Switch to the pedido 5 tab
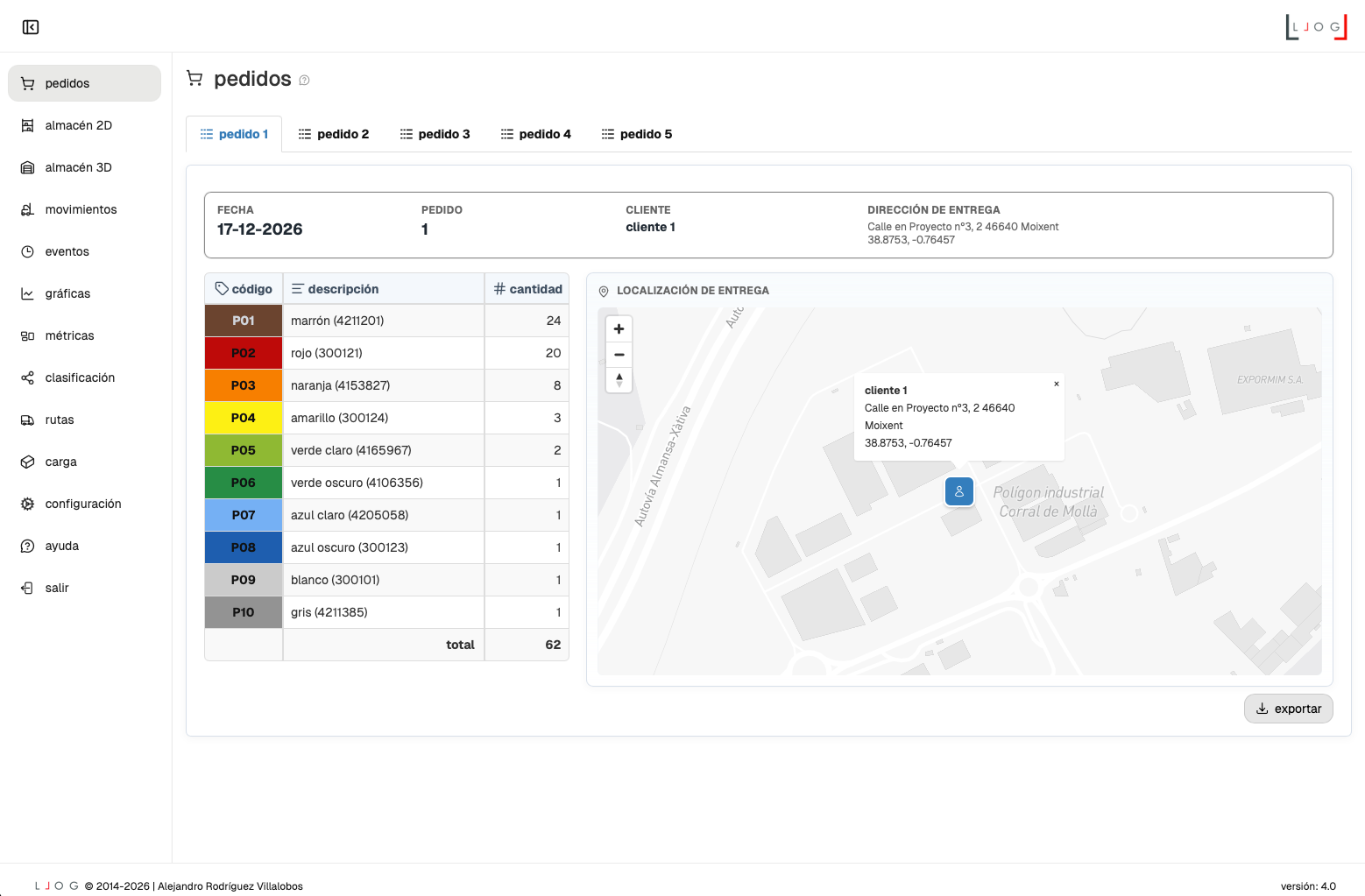 pyautogui.click(x=637, y=134)
